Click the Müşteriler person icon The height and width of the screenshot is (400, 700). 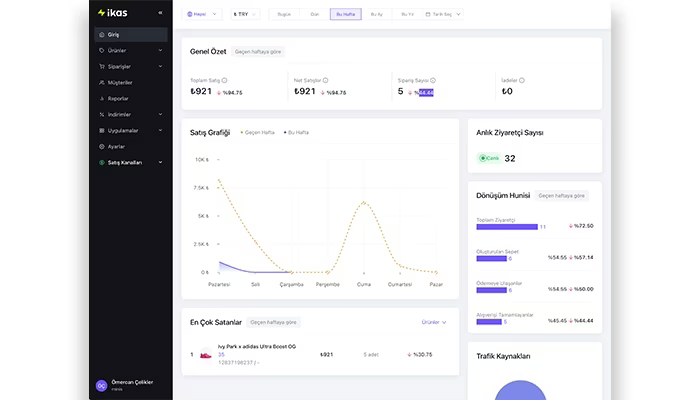tap(102, 83)
